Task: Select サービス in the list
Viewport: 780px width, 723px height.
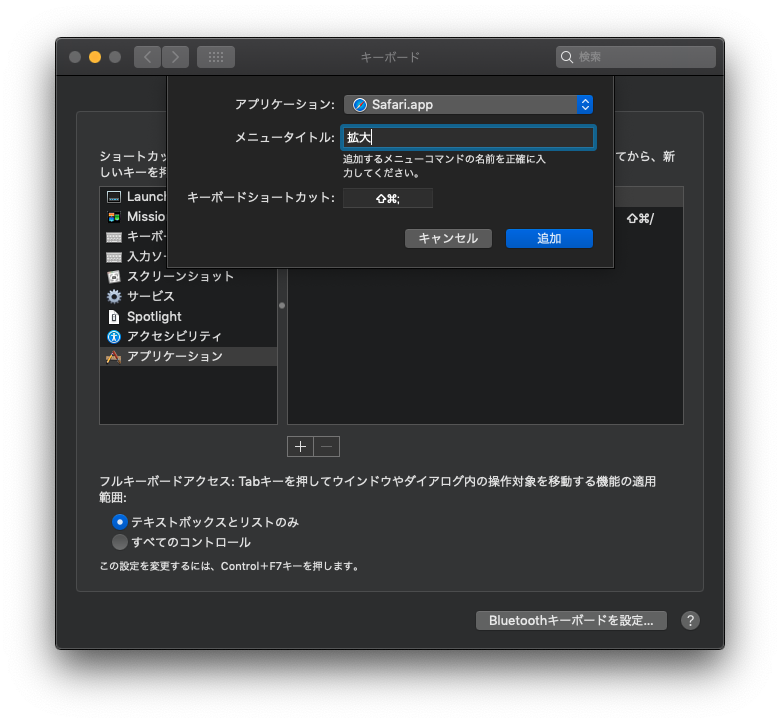Action: pyautogui.click(x=189, y=297)
